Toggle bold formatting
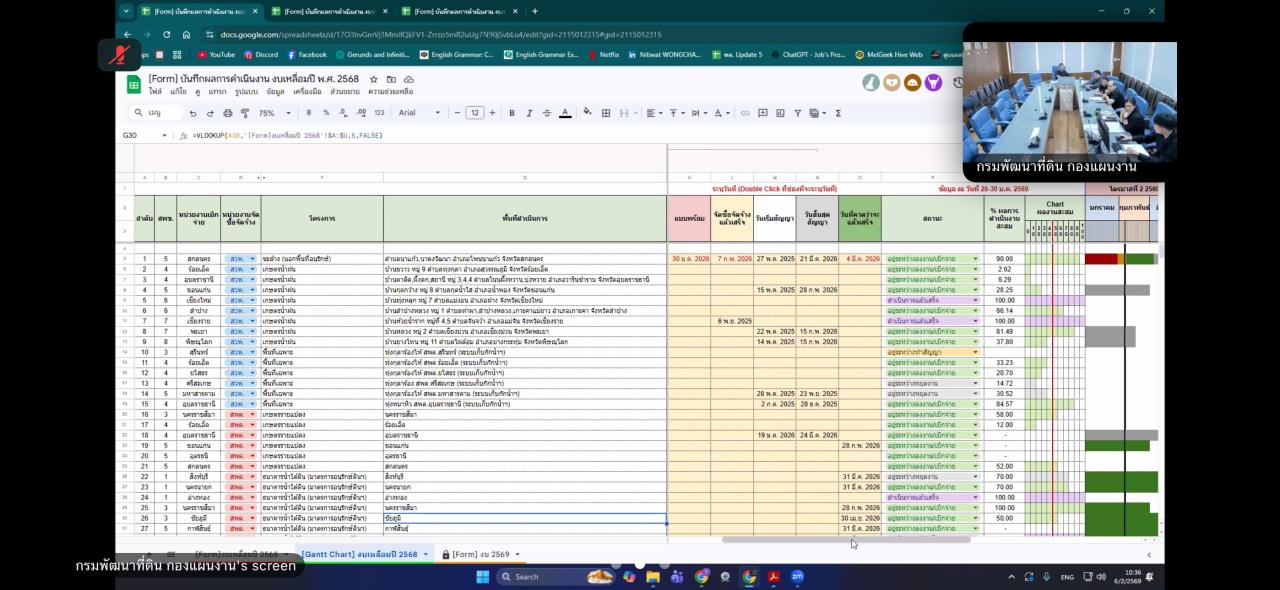1280x590 pixels. tap(512, 113)
